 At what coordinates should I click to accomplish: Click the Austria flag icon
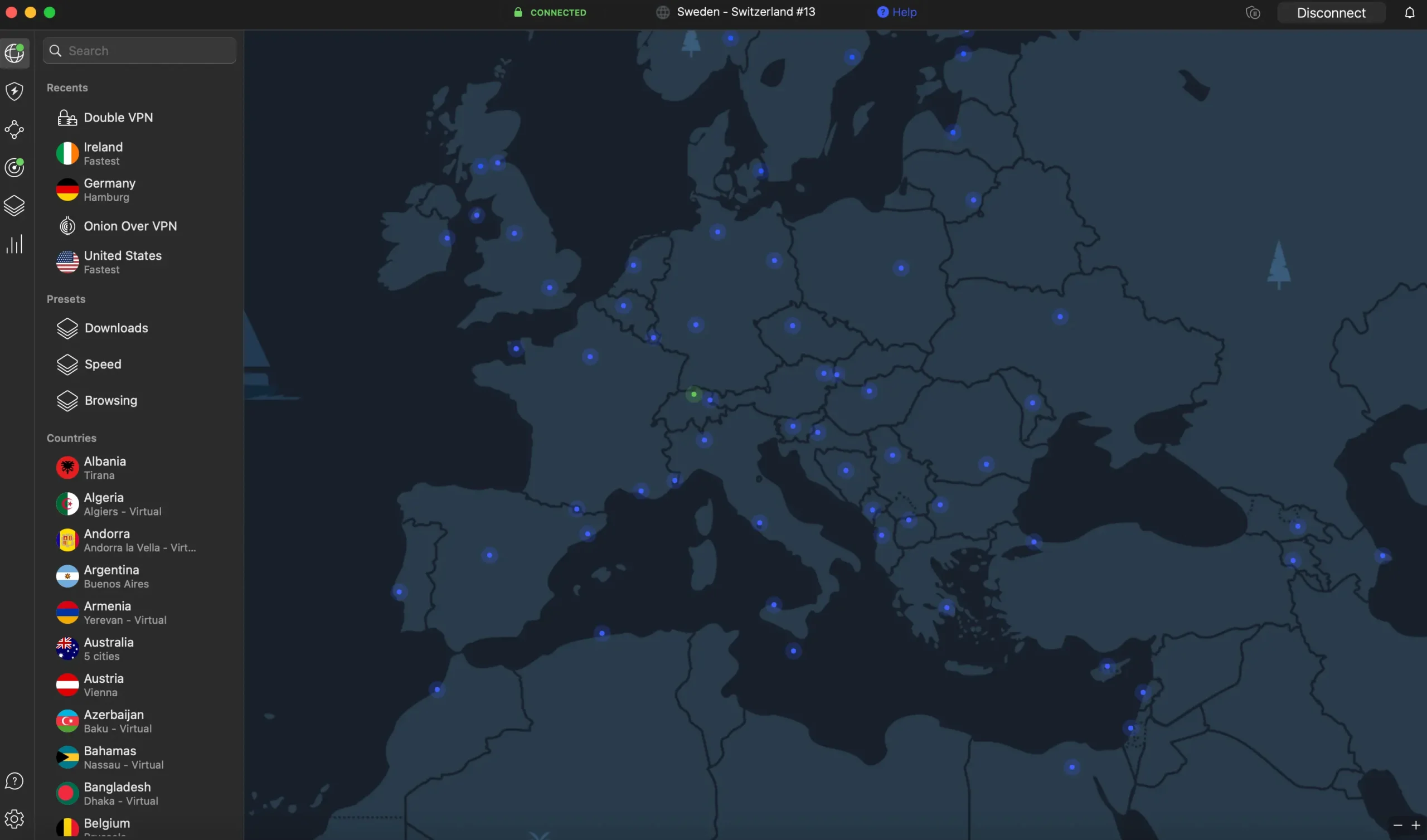pos(67,685)
